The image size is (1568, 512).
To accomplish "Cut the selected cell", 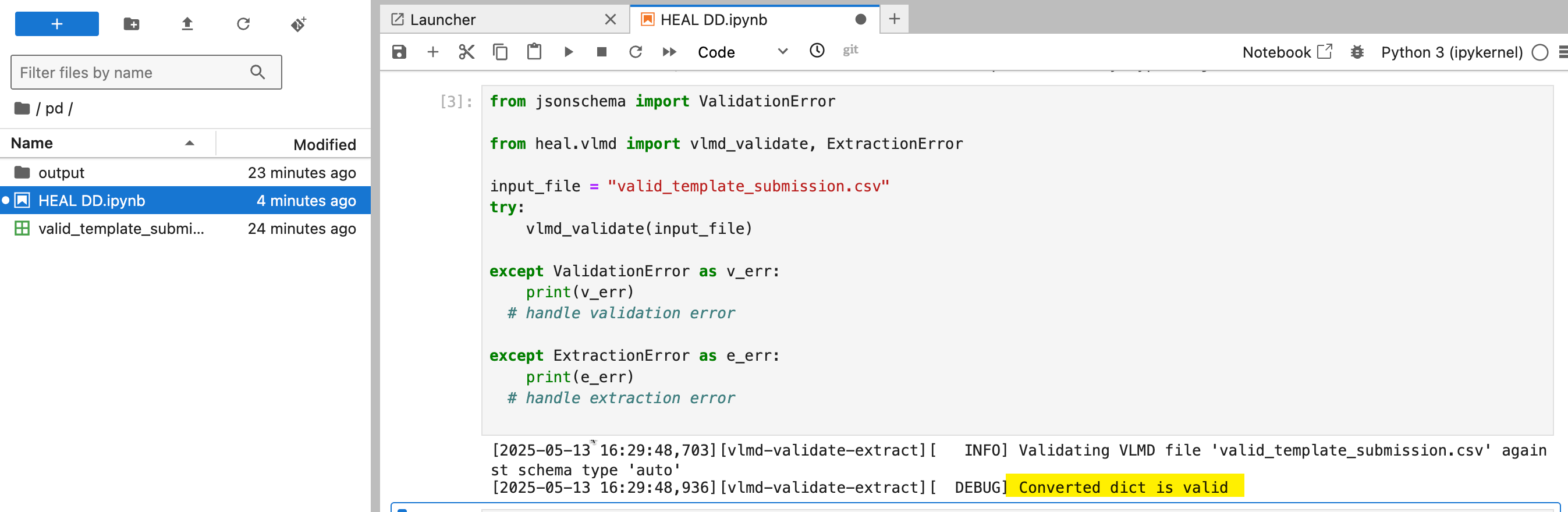I will (x=466, y=52).
